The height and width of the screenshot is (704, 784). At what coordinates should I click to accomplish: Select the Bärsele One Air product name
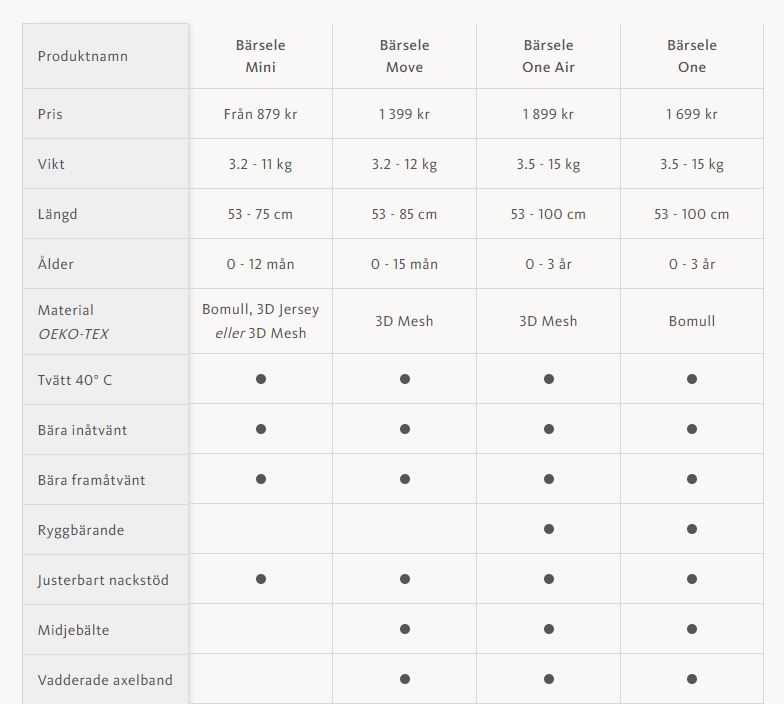pyautogui.click(x=548, y=56)
